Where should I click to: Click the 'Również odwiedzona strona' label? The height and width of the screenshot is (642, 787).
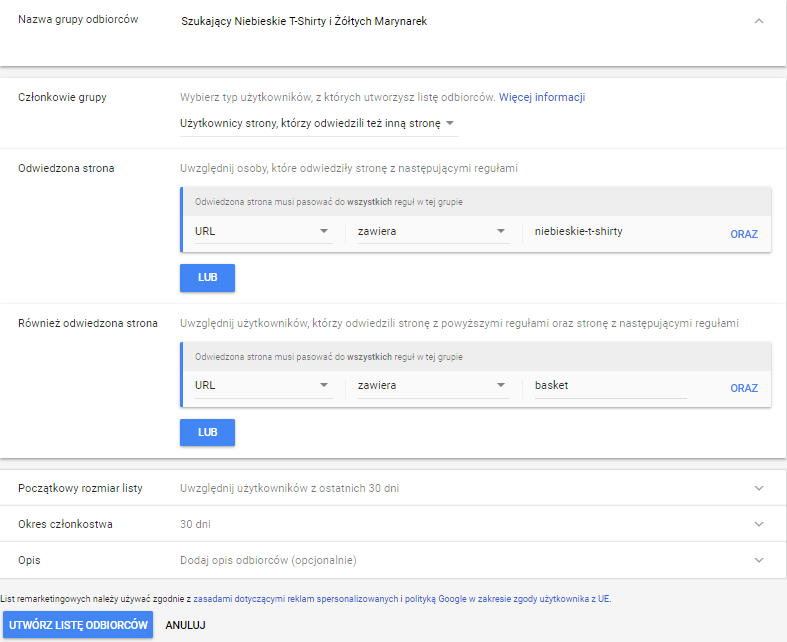(88, 323)
